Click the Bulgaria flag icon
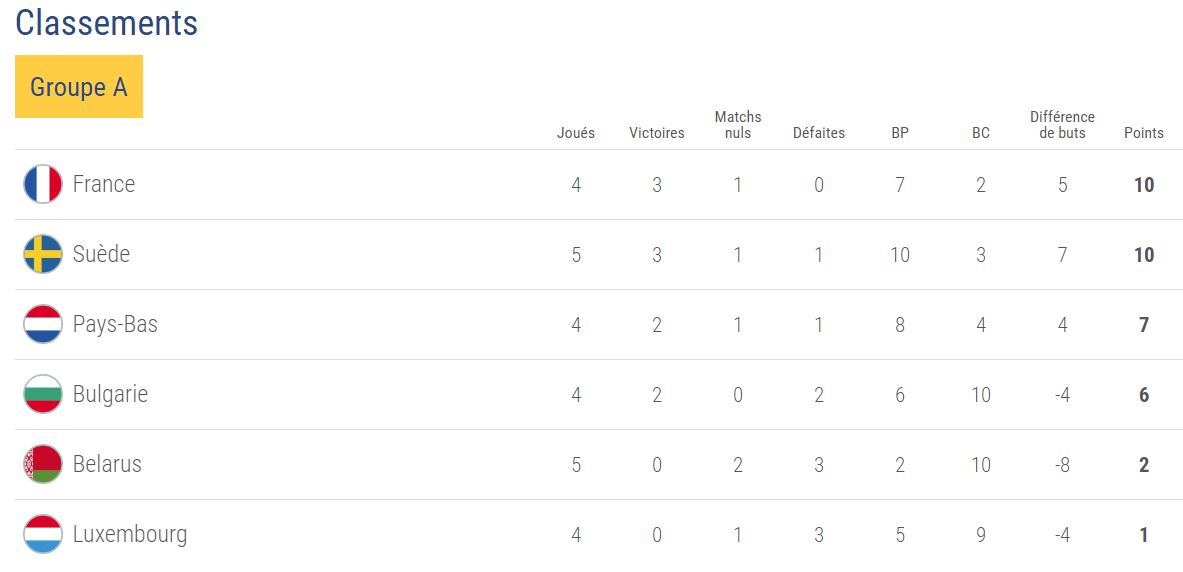 pyautogui.click(x=43, y=394)
